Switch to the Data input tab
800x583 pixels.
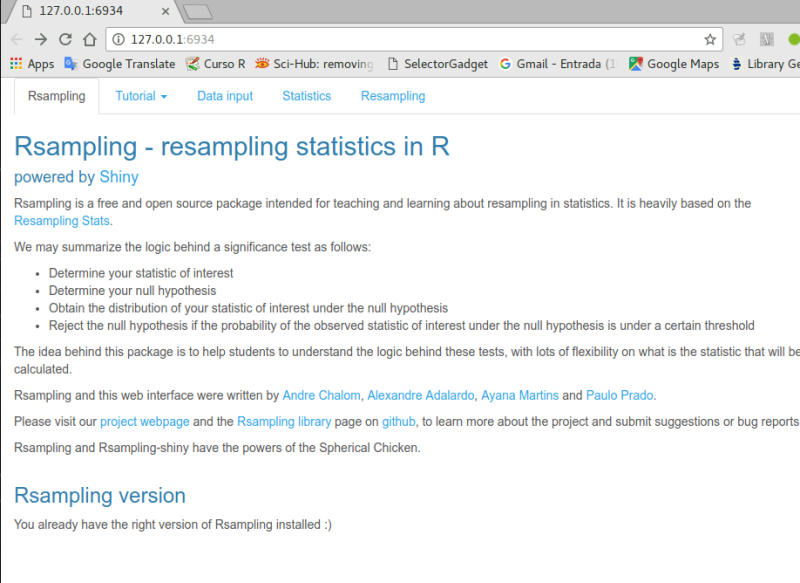pos(225,96)
